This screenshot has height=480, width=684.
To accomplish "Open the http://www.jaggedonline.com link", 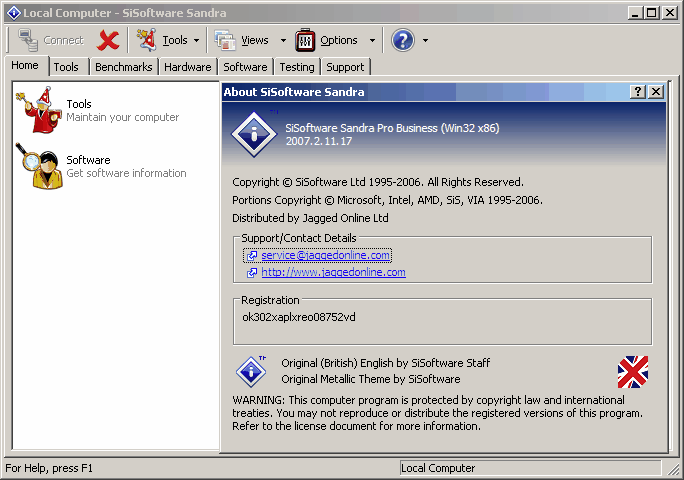I will [x=333, y=272].
